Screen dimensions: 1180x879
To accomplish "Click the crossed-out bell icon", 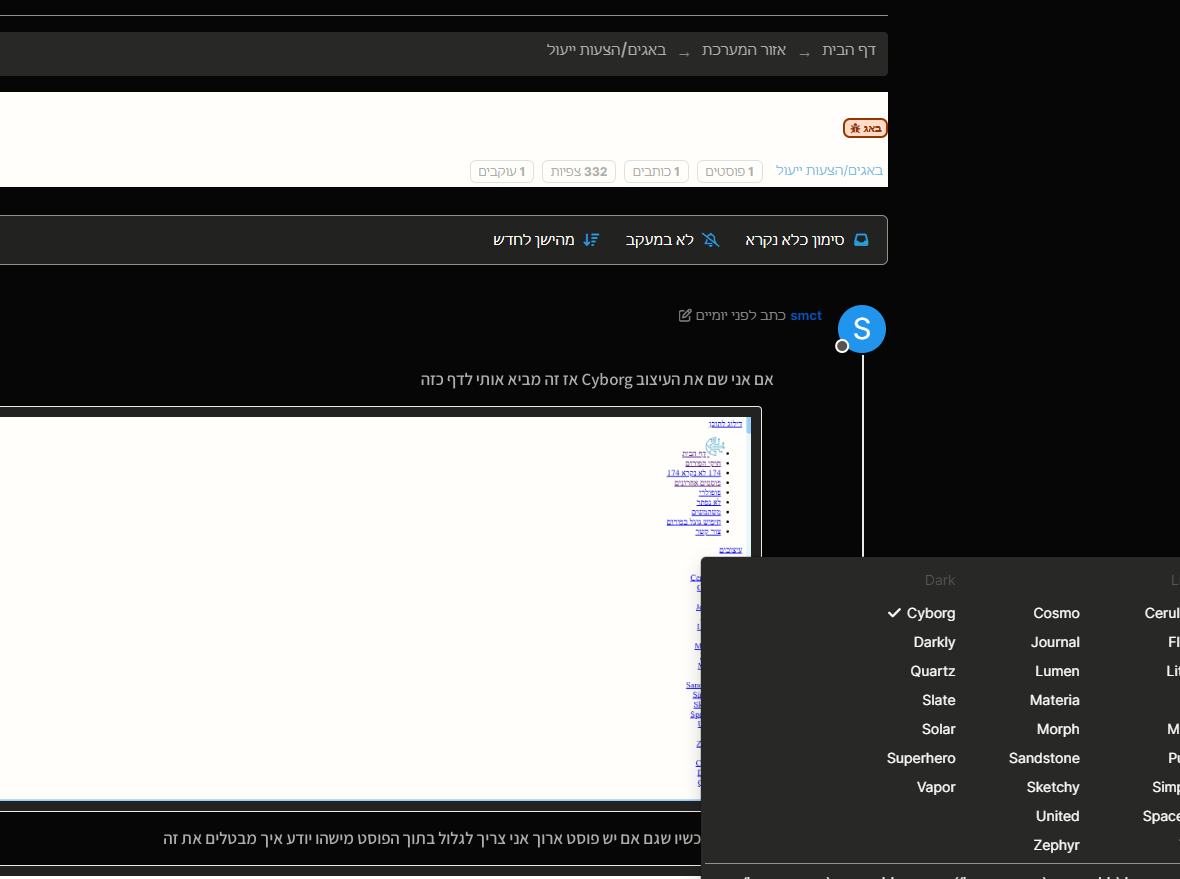I will click(711, 240).
